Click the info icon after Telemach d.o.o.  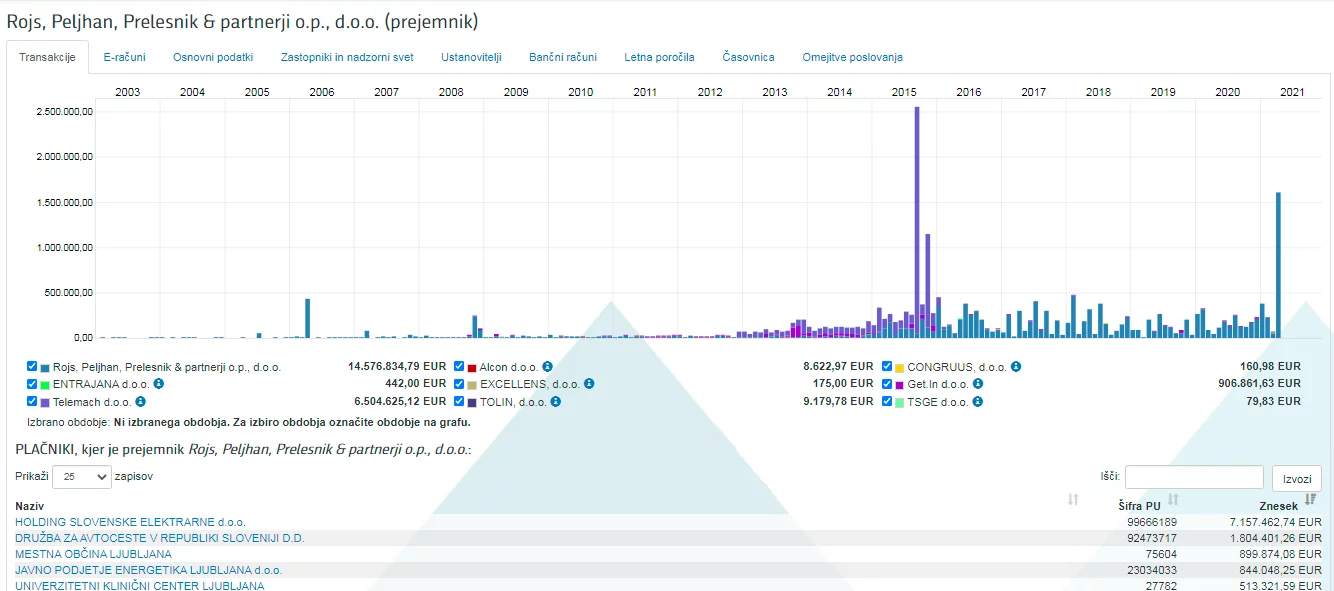tap(141, 402)
